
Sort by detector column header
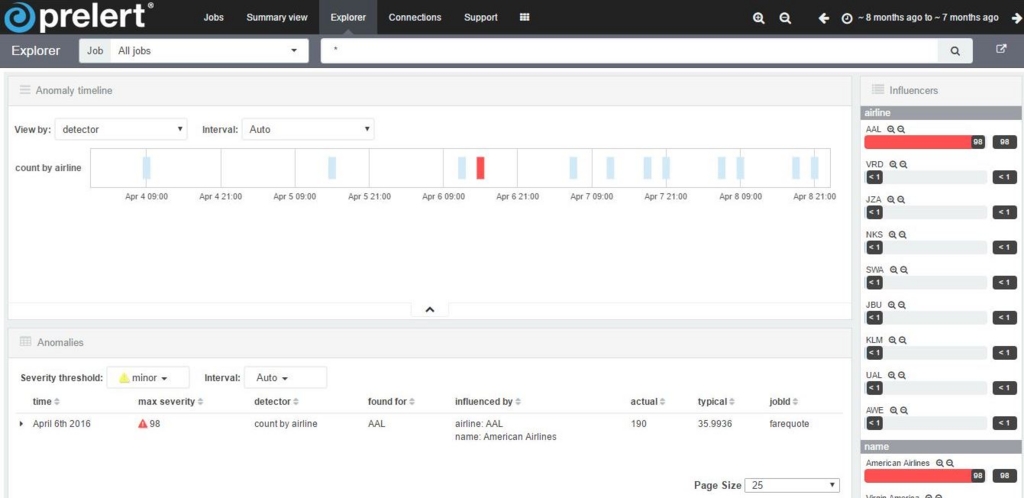coord(276,401)
